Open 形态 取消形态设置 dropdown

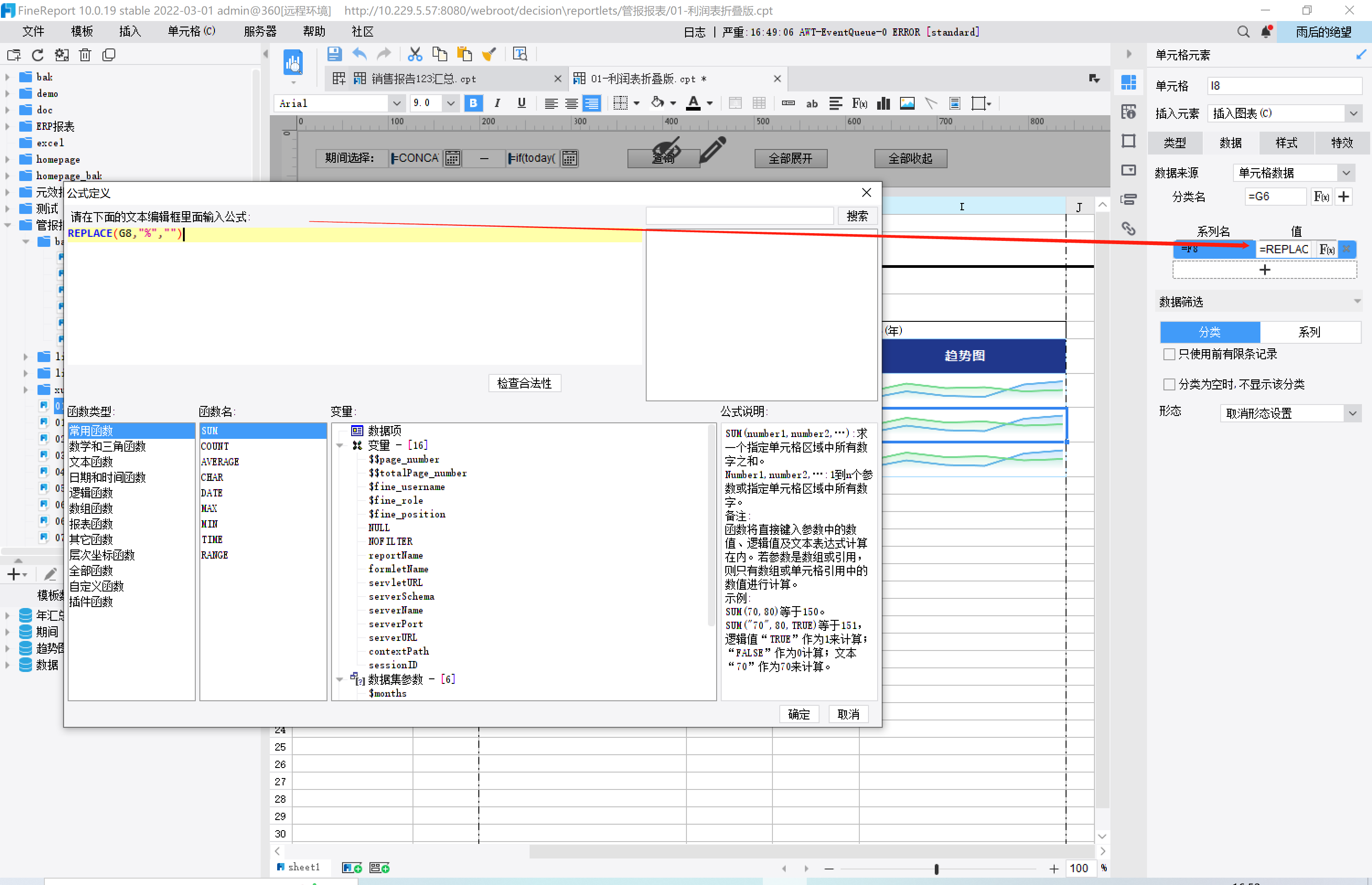pos(1352,413)
